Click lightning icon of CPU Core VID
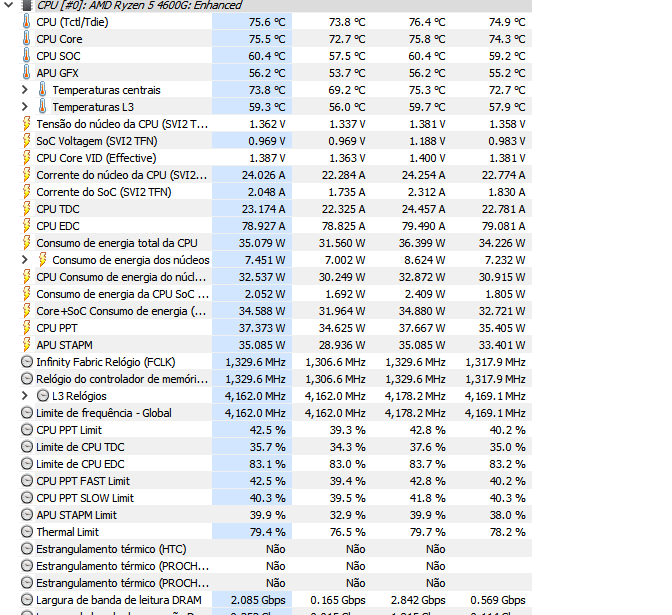 27,158
